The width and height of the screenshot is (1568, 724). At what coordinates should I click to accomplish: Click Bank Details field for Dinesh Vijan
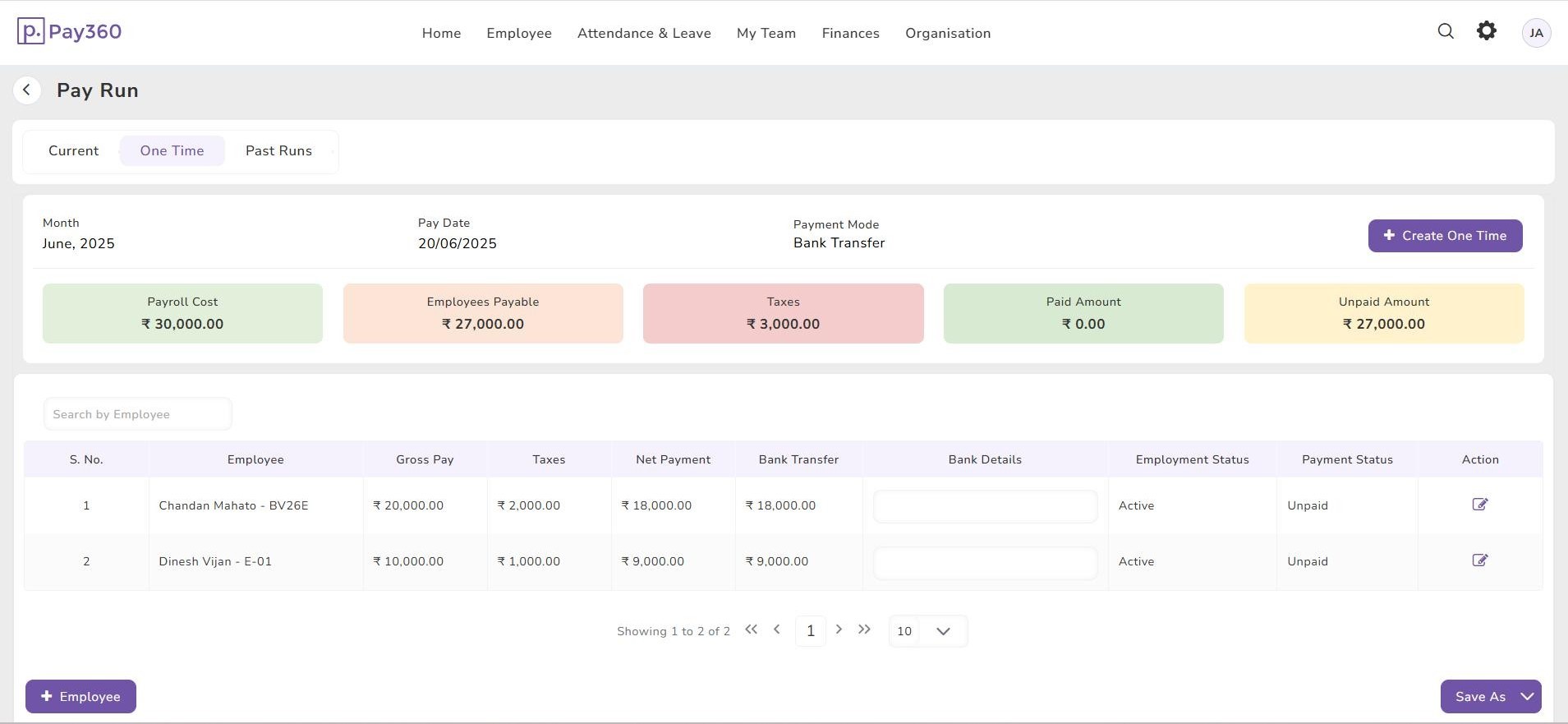click(x=985, y=563)
